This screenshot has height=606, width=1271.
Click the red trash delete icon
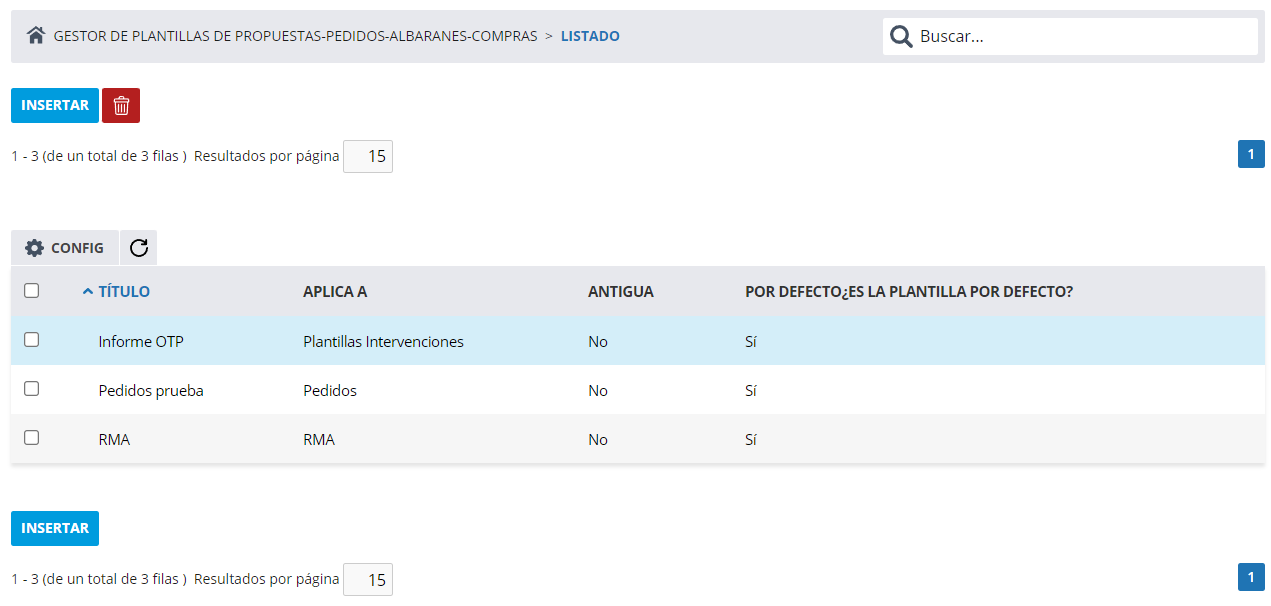tap(121, 105)
